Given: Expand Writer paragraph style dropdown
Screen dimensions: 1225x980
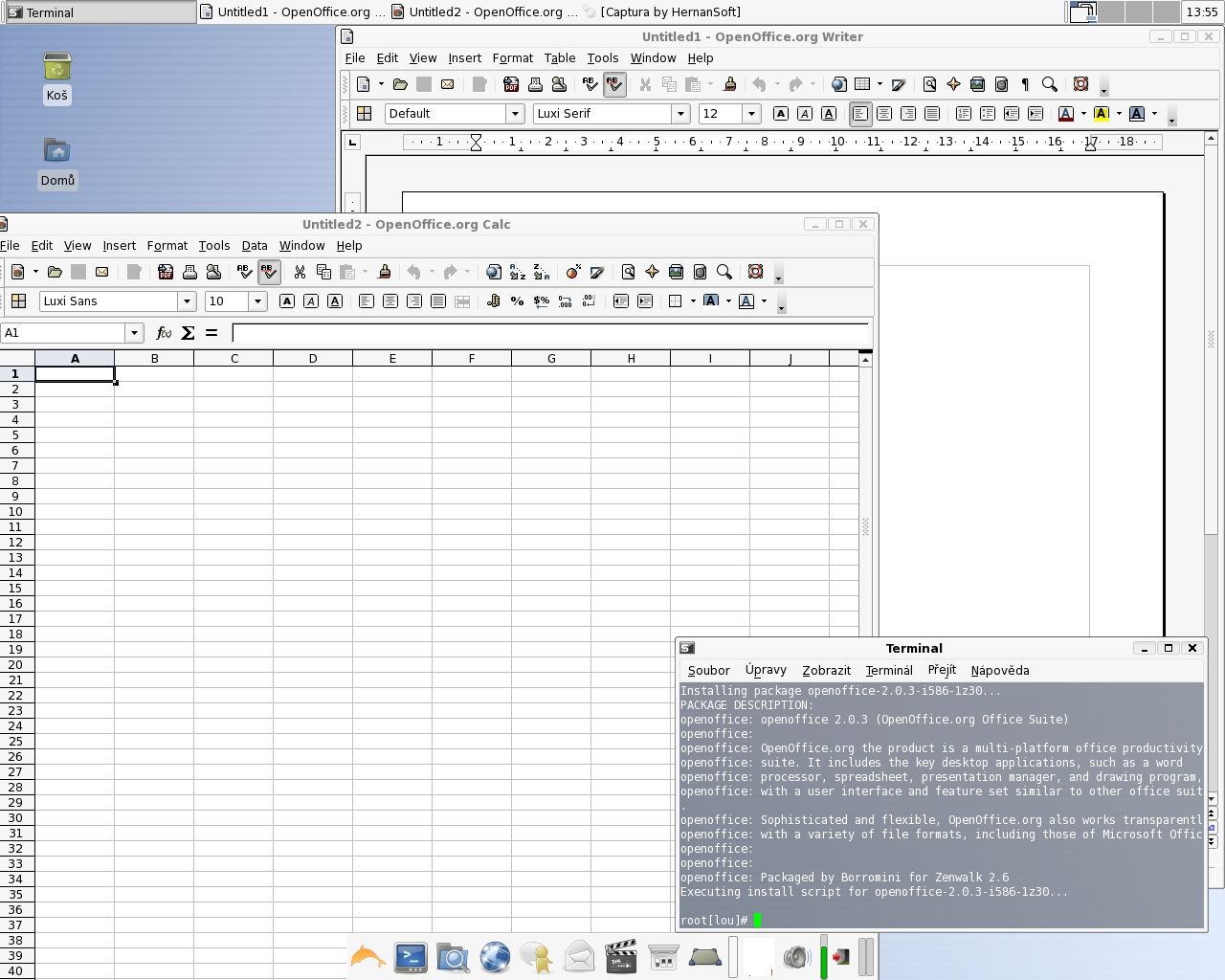Looking at the screenshot, I should click(515, 113).
